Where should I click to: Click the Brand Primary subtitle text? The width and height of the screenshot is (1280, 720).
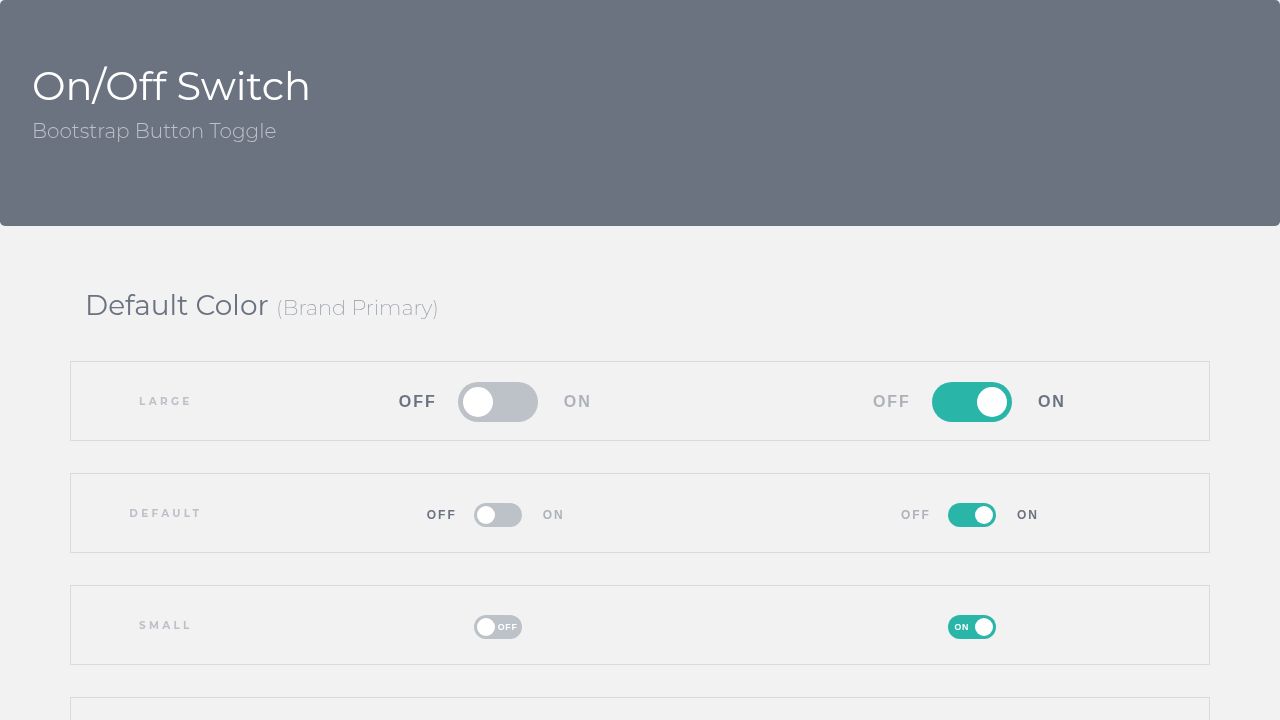pyautogui.click(x=357, y=308)
